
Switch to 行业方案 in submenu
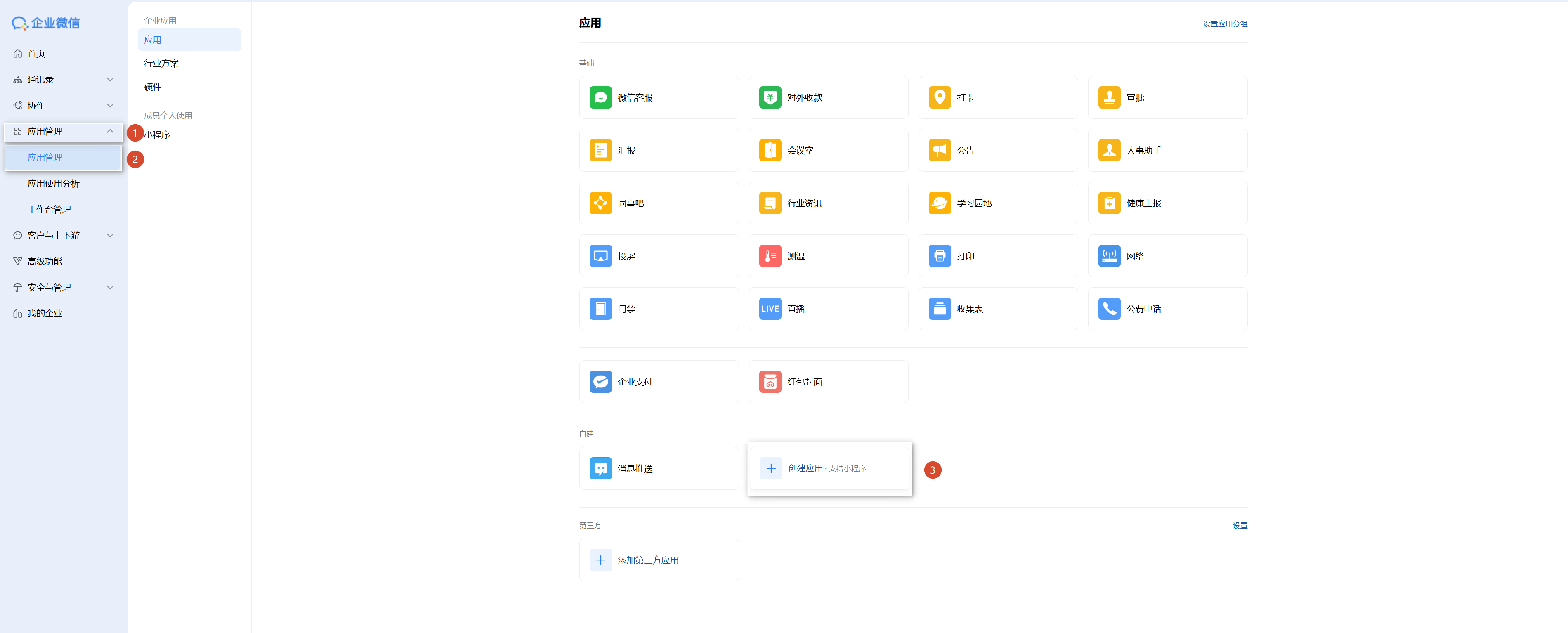coord(161,63)
